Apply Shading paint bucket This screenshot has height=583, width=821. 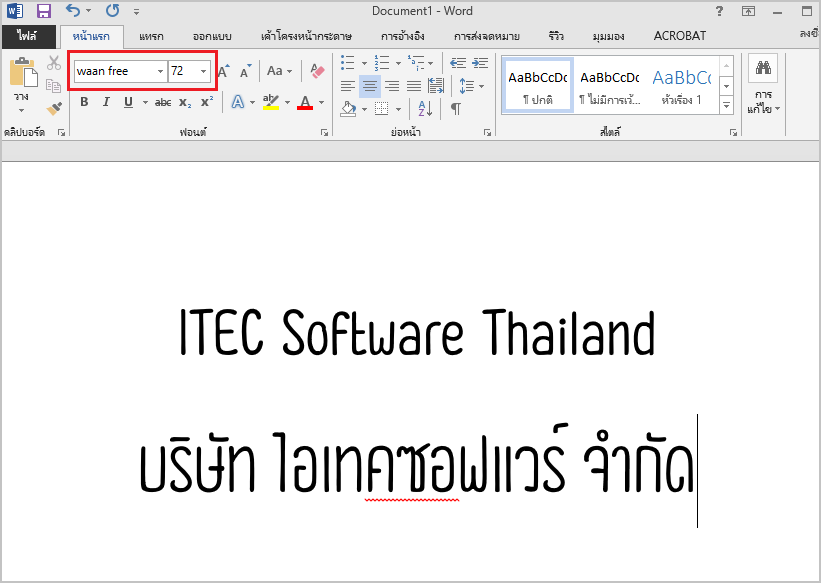pos(348,109)
